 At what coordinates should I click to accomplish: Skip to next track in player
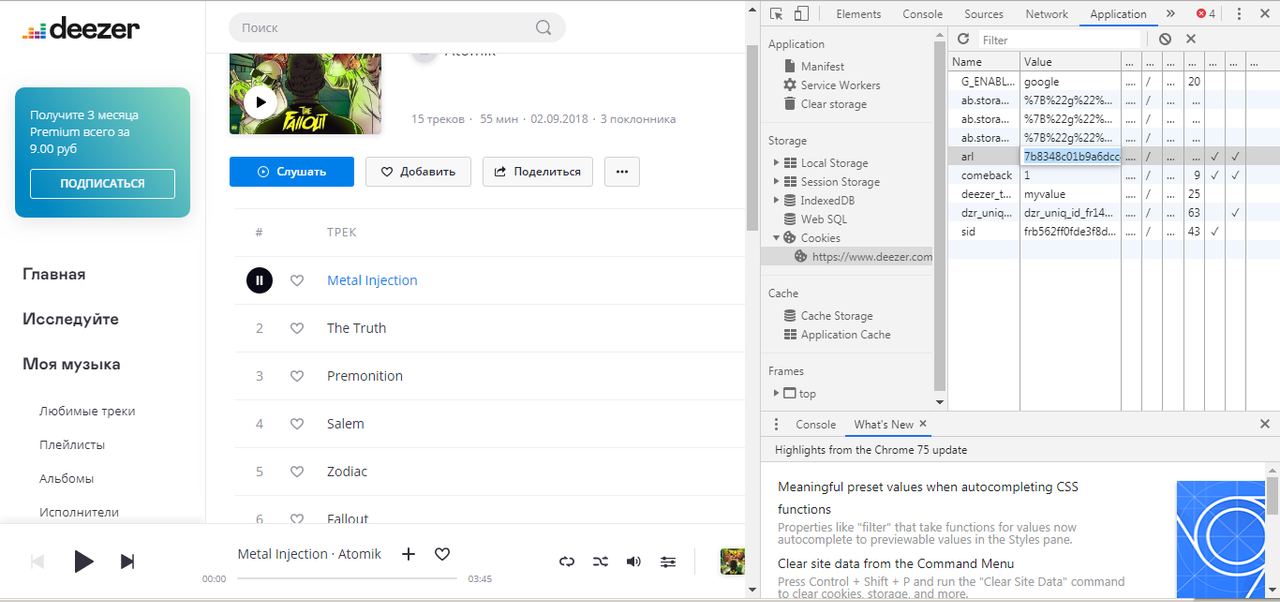click(127, 562)
